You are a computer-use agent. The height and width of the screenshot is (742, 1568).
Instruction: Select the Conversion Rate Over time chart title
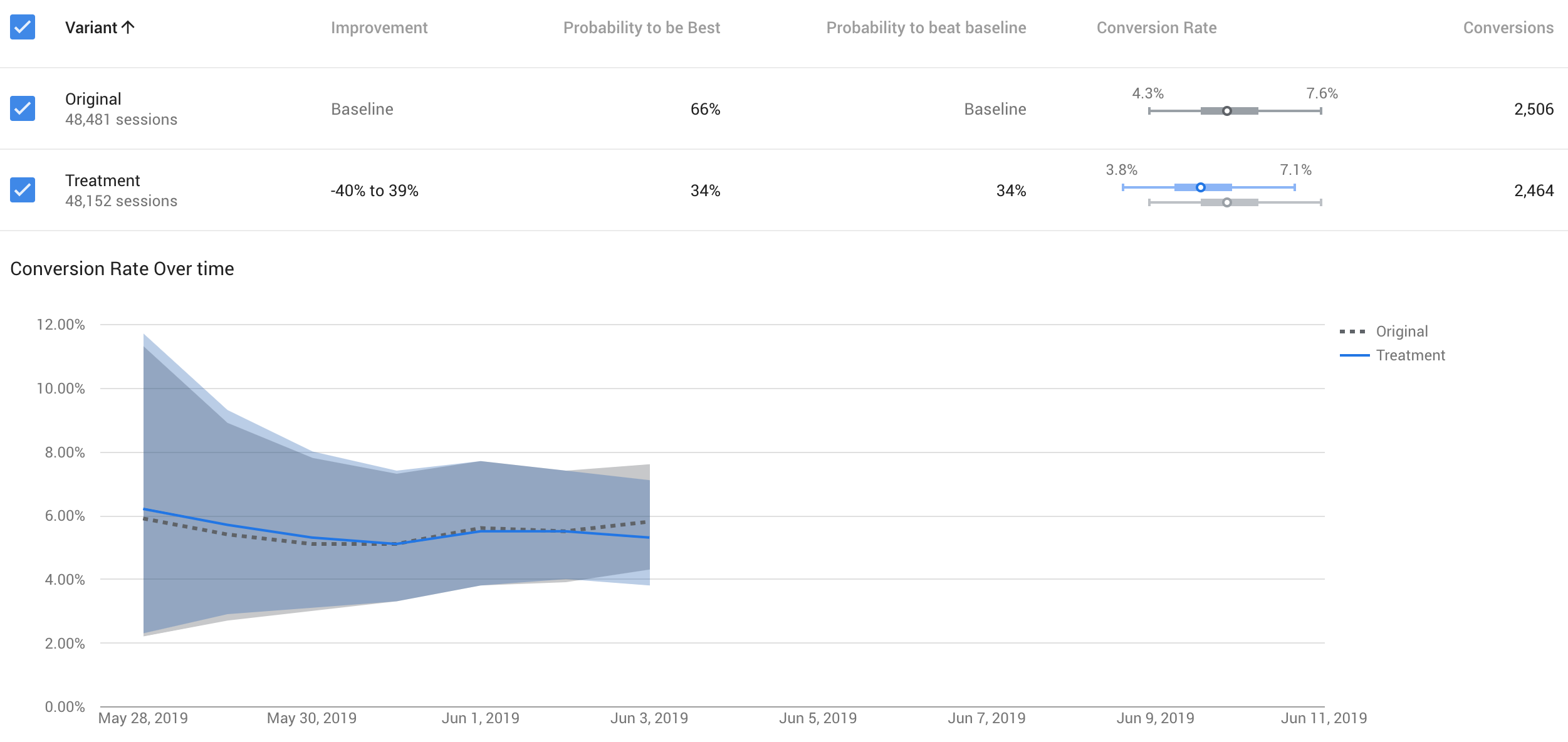click(x=122, y=269)
